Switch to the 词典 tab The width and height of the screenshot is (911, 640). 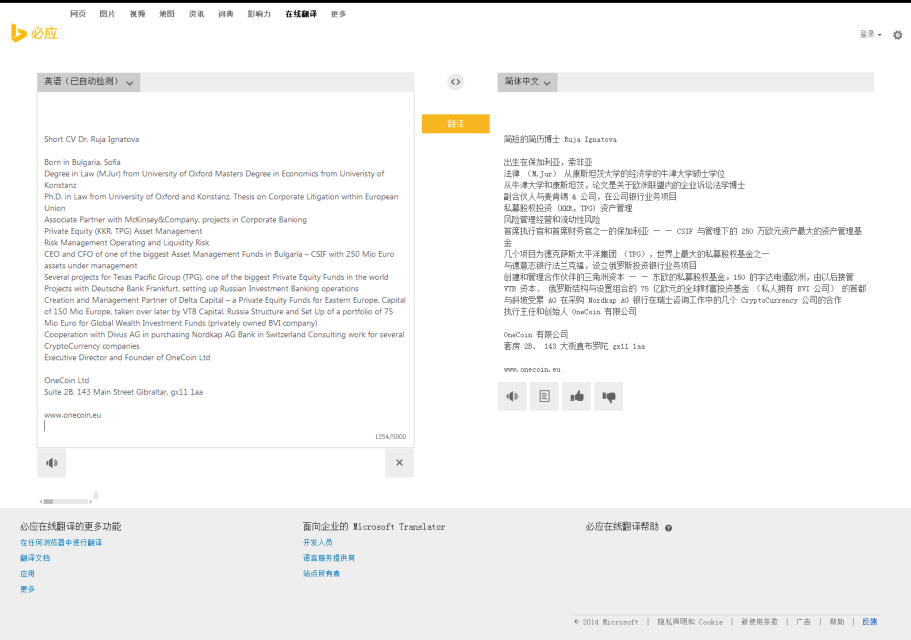pyautogui.click(x=225, y=14)
